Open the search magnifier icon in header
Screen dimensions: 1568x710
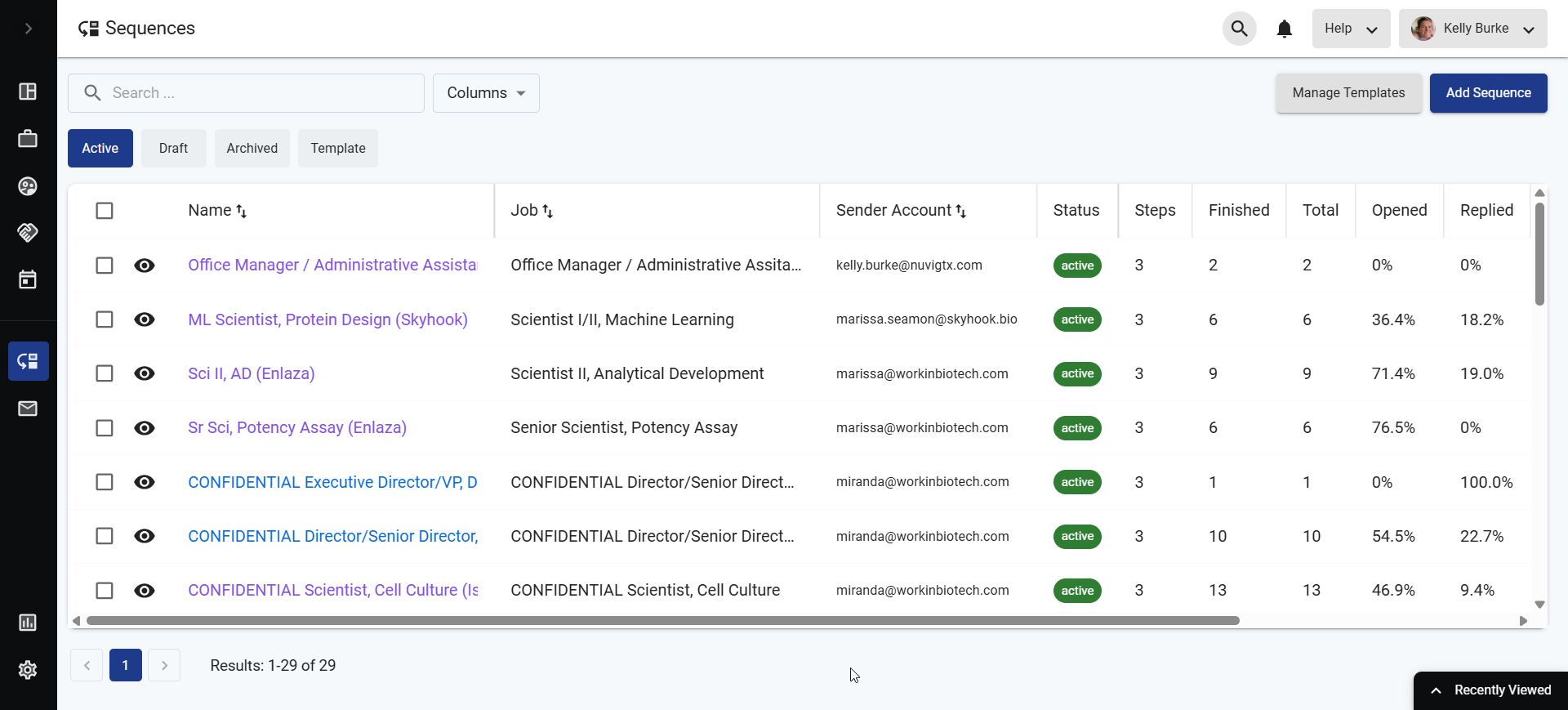click(1239, 29)
